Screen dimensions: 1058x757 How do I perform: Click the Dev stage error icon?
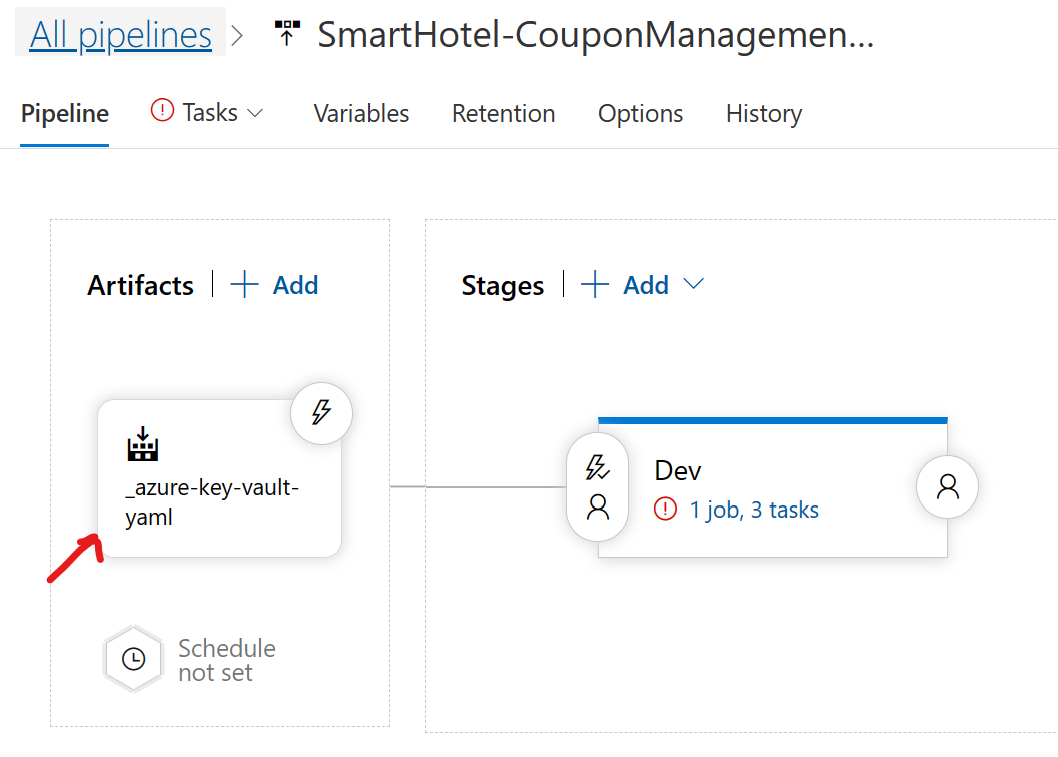coord(665,510)
